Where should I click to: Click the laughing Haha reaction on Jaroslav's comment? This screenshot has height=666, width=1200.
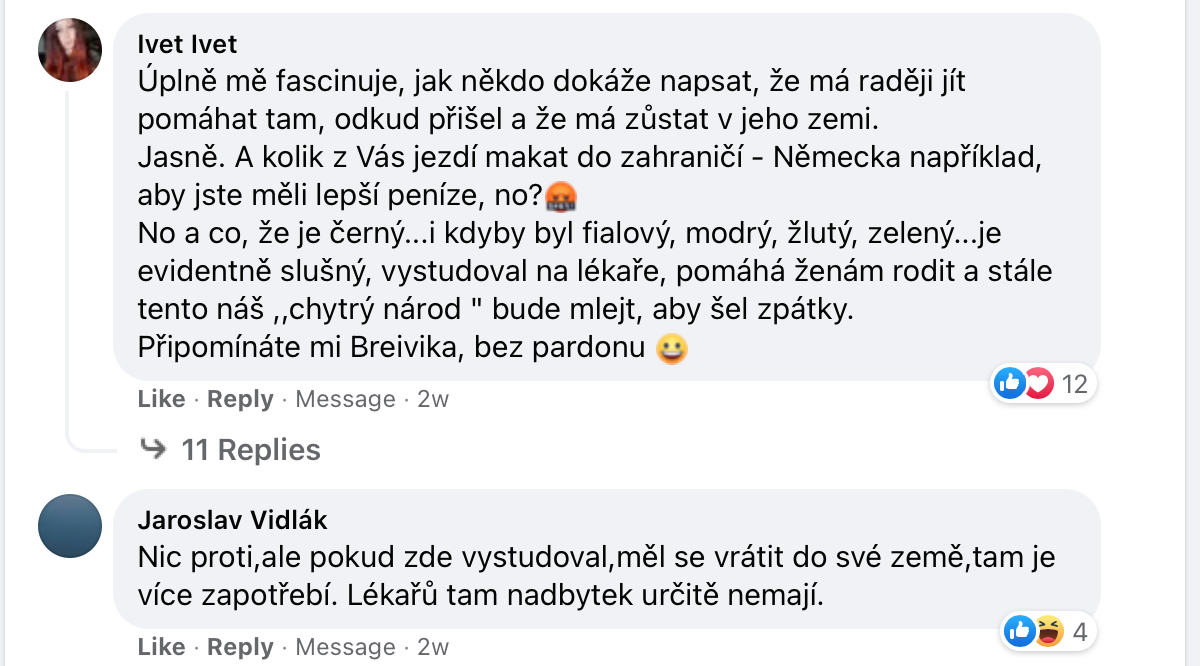[x=1048, y=631]
